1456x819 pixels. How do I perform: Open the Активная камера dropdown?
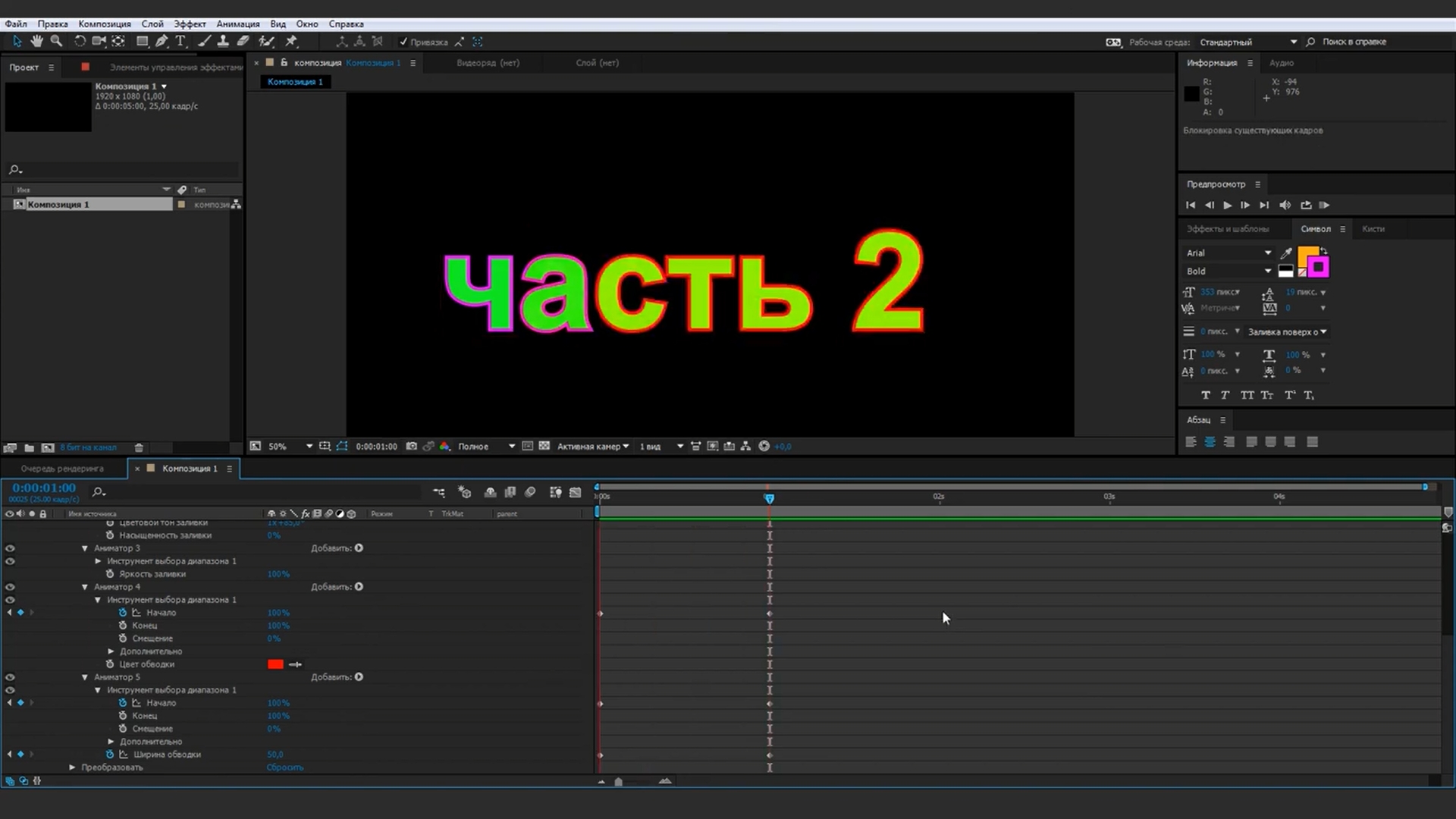tap(594, 447)
